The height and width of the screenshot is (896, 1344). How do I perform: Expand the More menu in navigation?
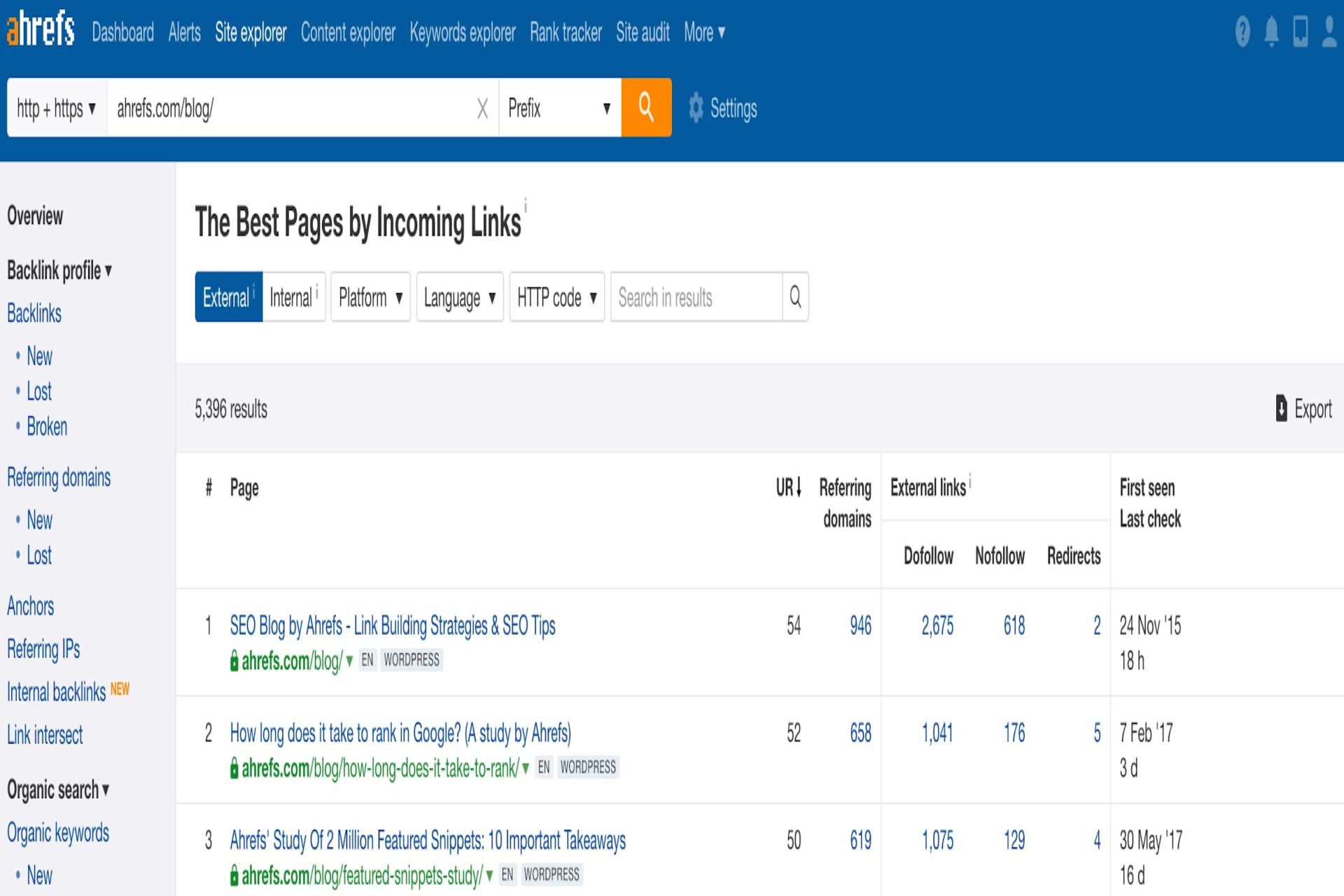[x=704, y=32]
